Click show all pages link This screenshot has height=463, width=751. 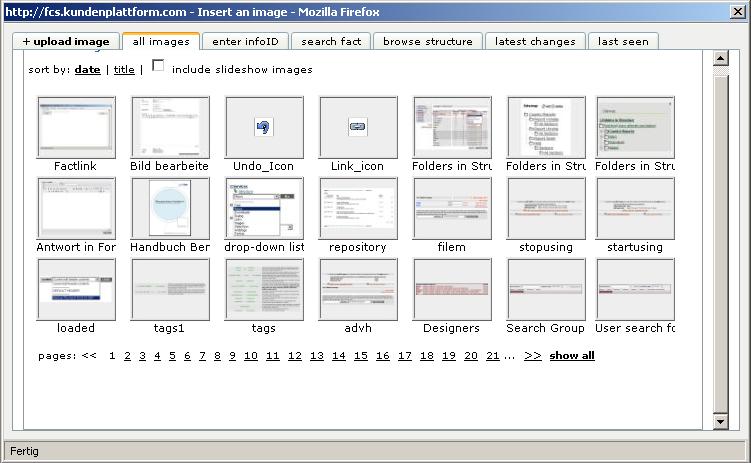(572, 356)
